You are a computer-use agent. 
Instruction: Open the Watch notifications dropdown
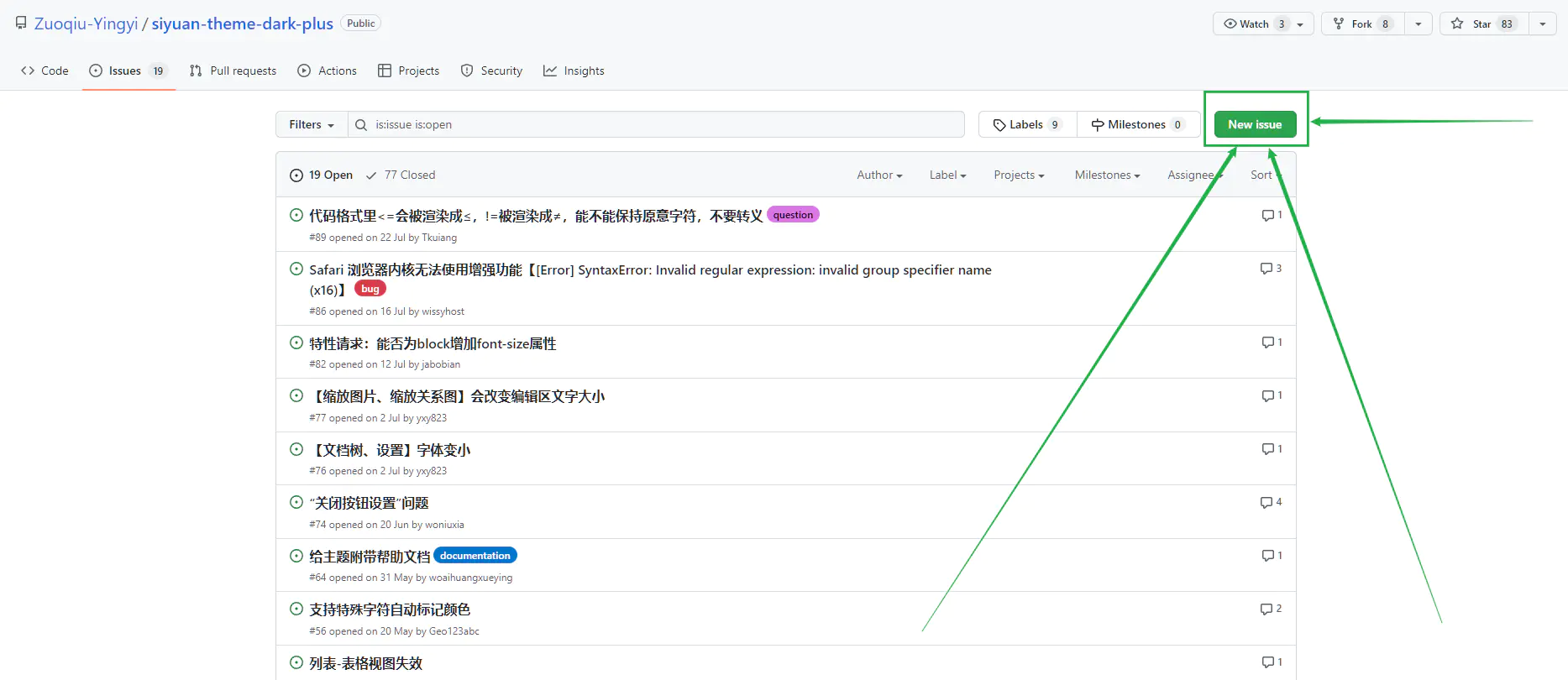[1262, 24]
